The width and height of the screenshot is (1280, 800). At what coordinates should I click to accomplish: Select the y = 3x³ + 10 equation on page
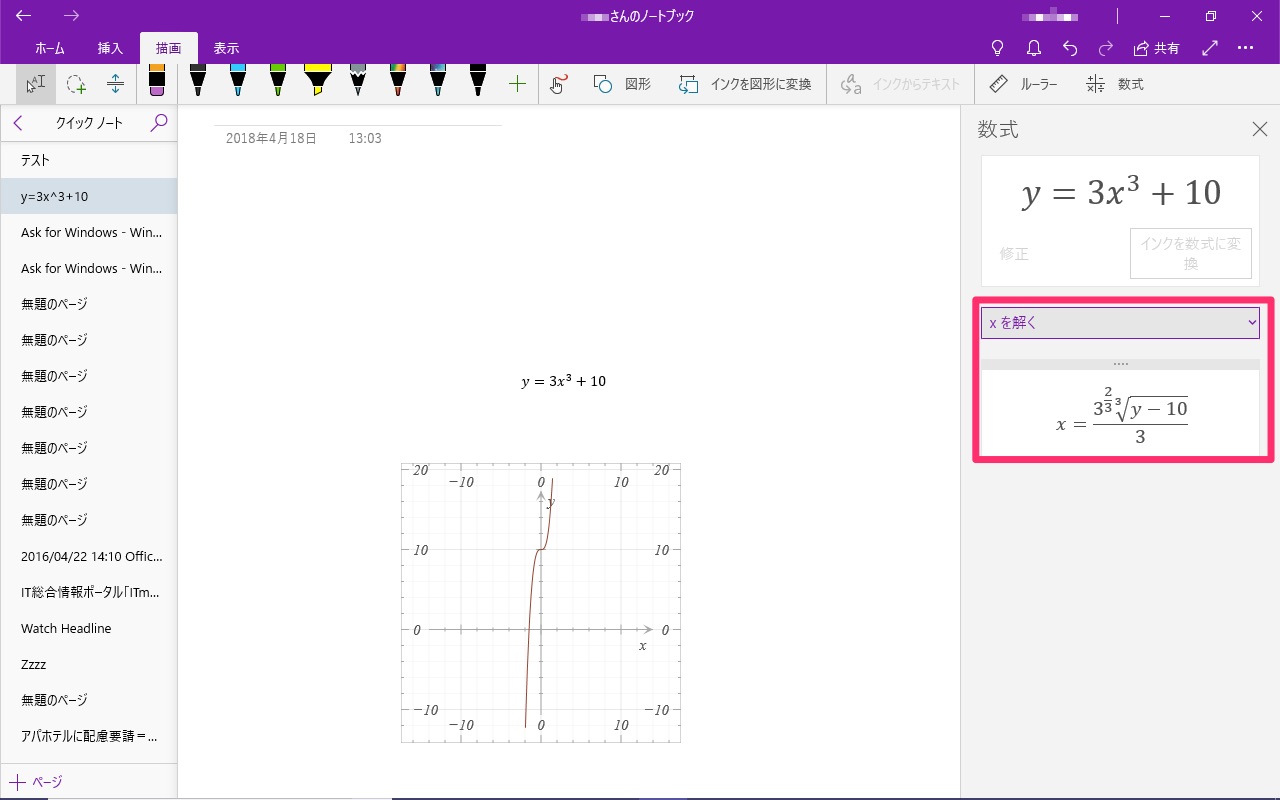click(x=563, y=381)
